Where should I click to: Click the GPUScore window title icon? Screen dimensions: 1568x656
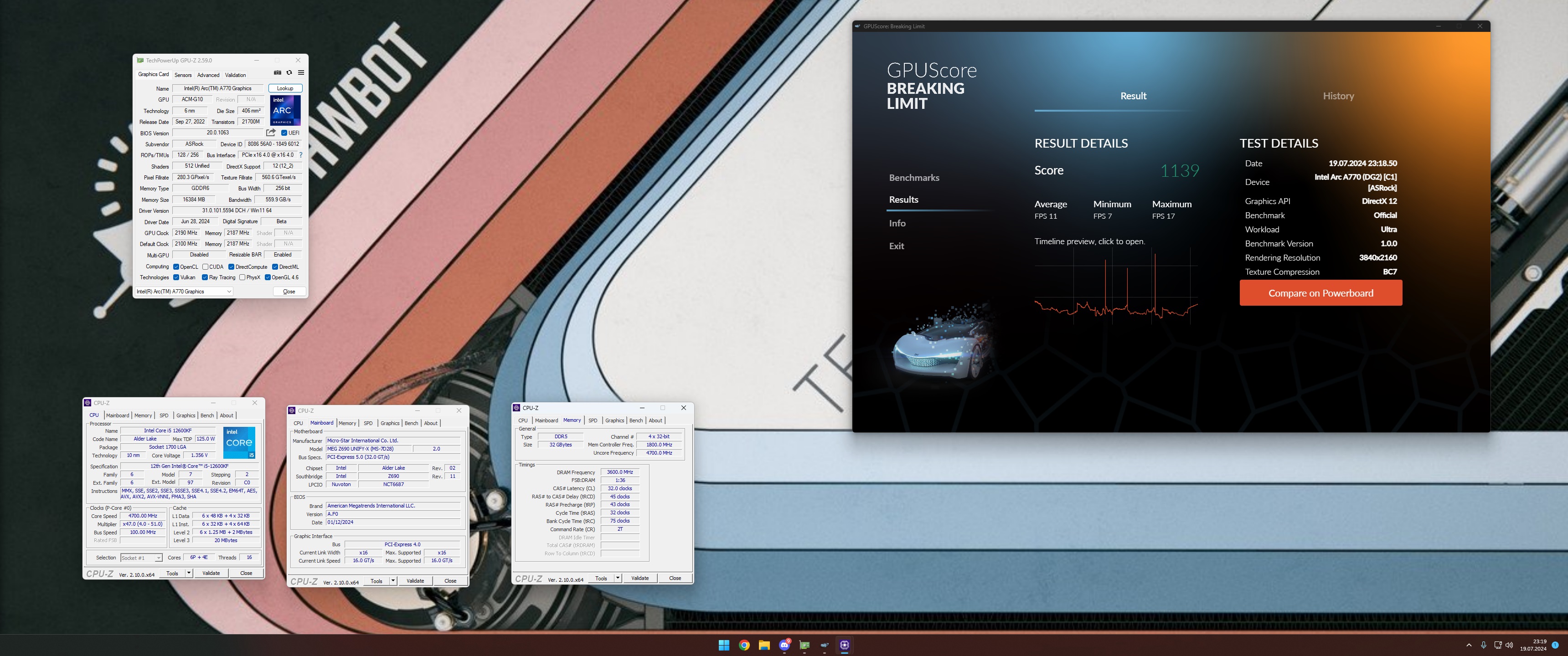coord(858,26)
